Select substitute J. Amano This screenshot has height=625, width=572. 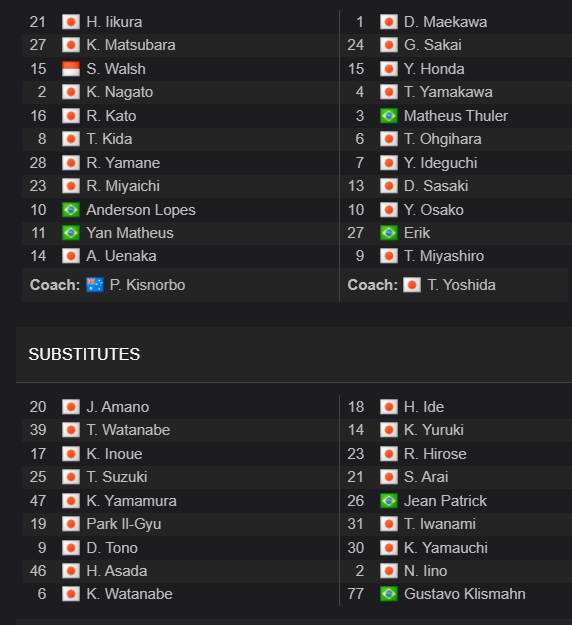point(118,407)
